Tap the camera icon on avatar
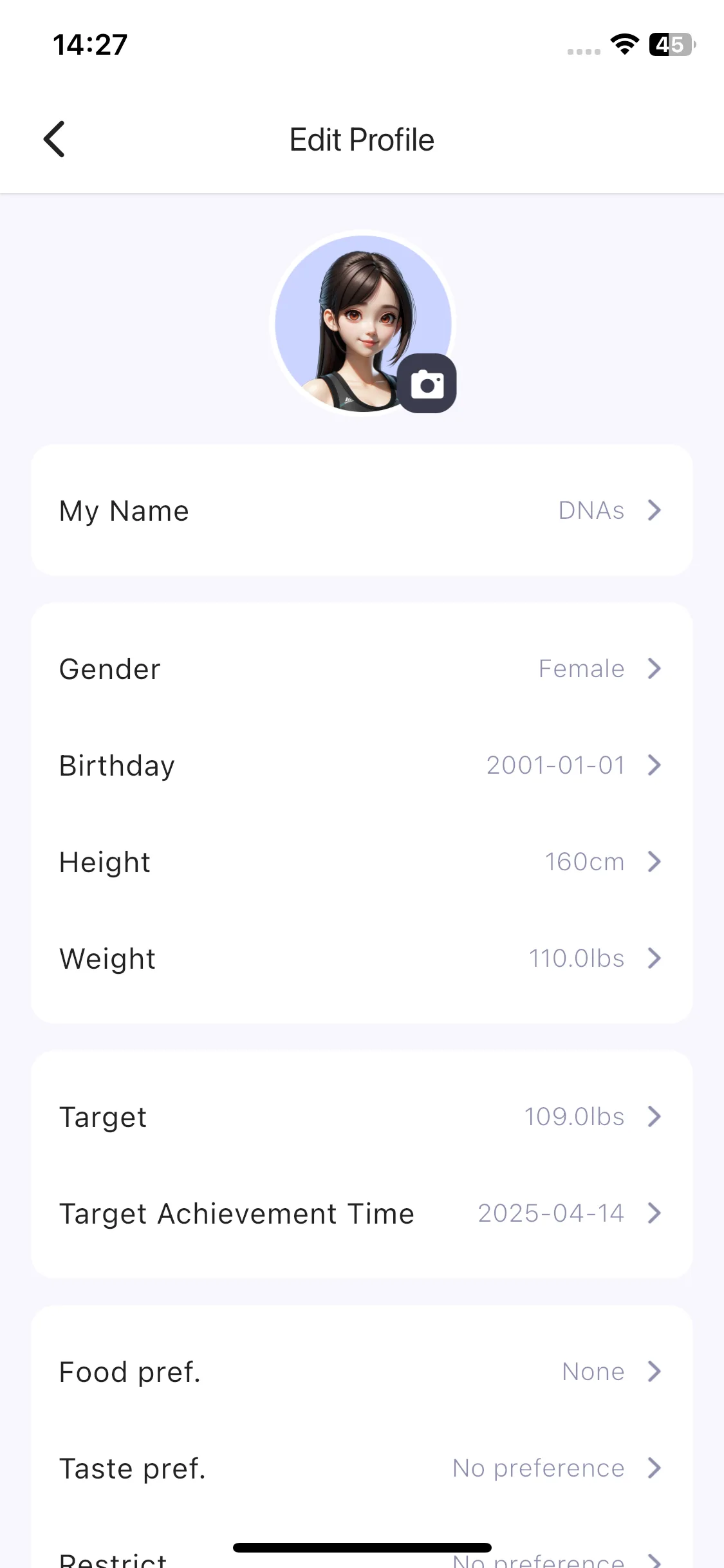The image size is (724, 1568). click(427, 384)
